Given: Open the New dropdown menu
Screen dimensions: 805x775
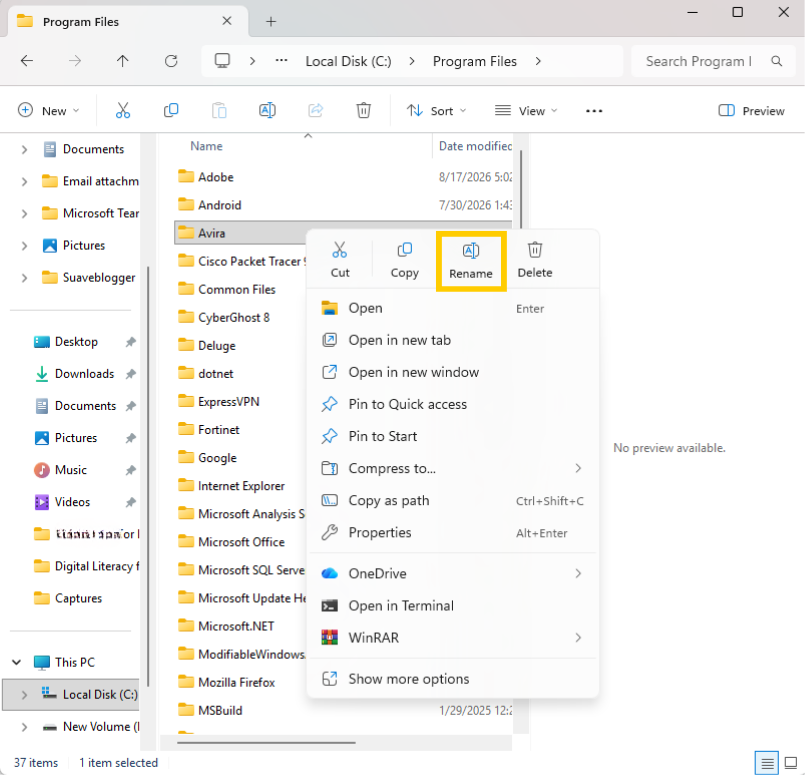Looking at the screenshot, I should click(x=49, y=111).
